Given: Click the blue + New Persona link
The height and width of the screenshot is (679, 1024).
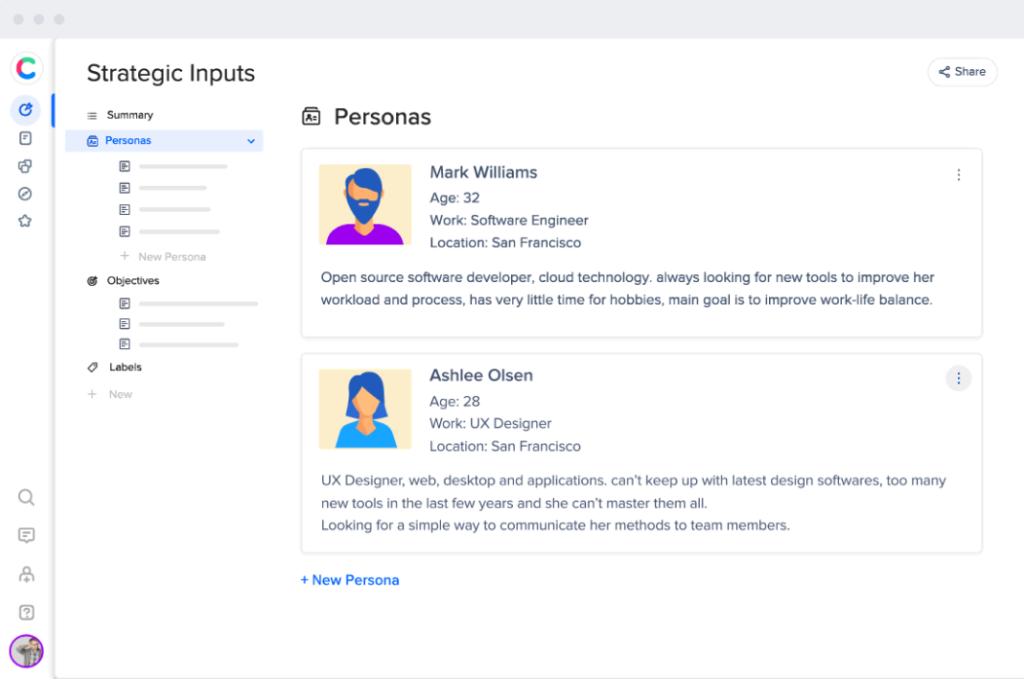Looking at the screenshot, I should pos(350,580).
